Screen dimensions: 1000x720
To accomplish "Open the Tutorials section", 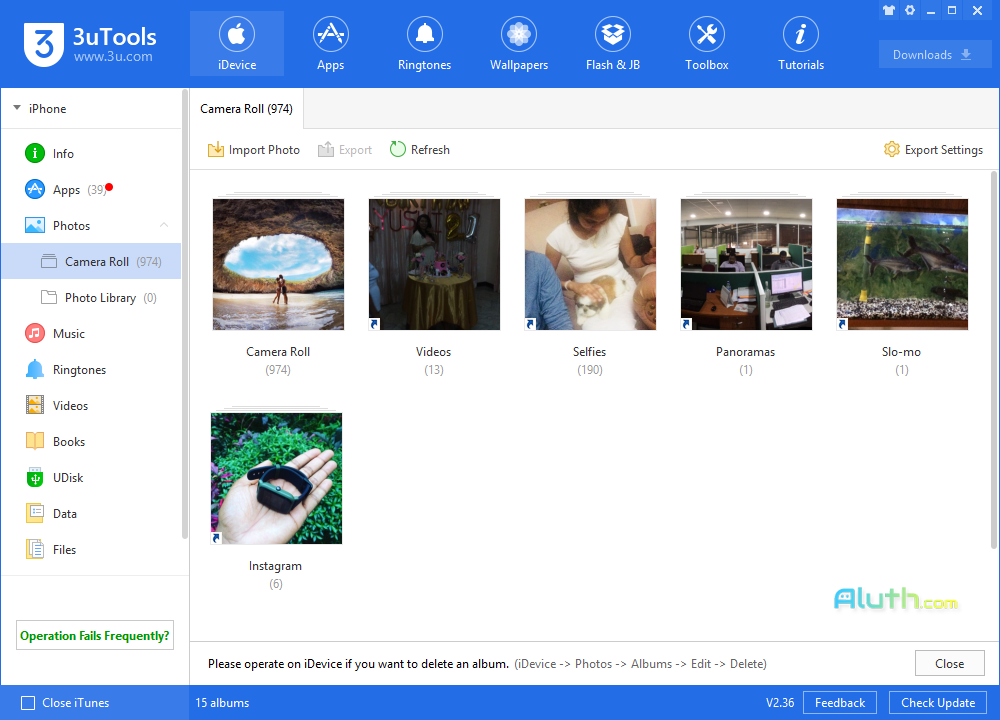I will click(800, 42).
